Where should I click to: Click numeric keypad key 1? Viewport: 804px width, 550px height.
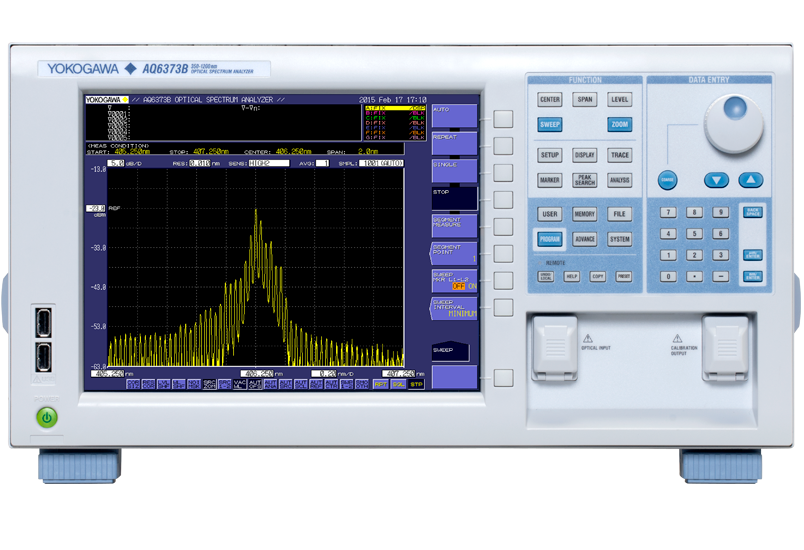pos(668,255)
